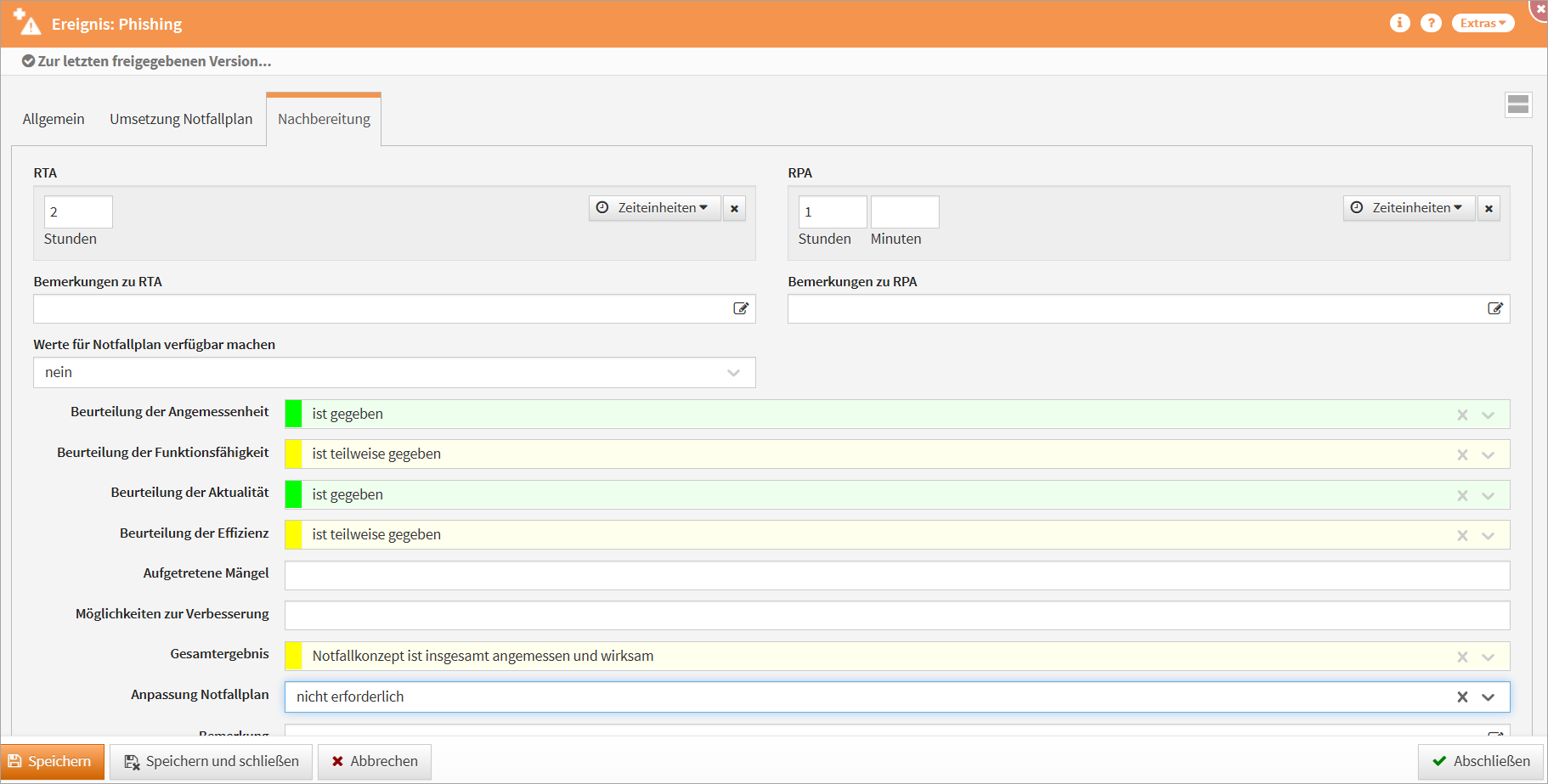Expand RTA Zeiteinheiten dropdown

point(654,208)
